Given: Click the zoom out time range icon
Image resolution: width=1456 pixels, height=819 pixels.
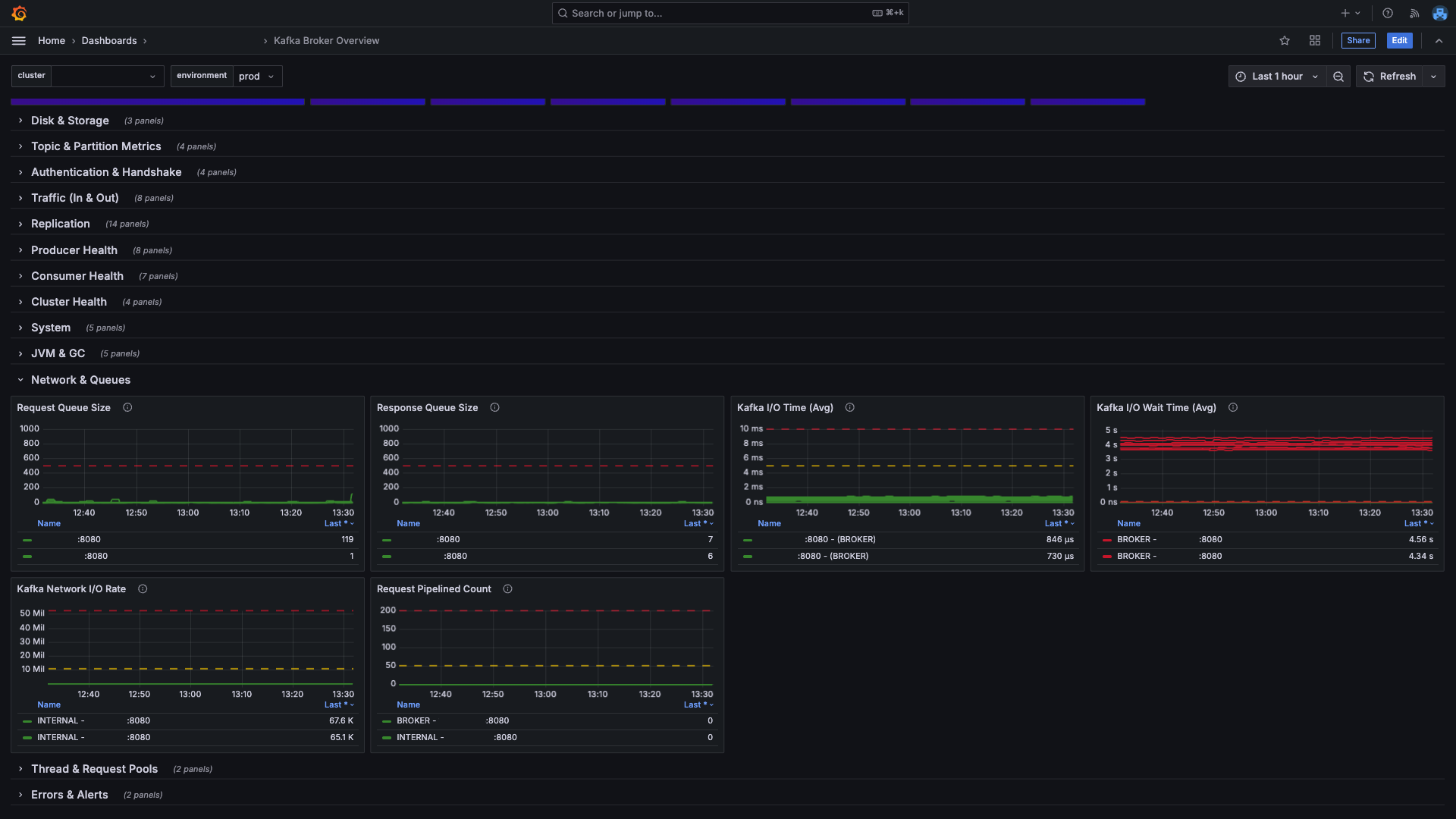Looking at the screenshot, I should [x=1338, y=77].
